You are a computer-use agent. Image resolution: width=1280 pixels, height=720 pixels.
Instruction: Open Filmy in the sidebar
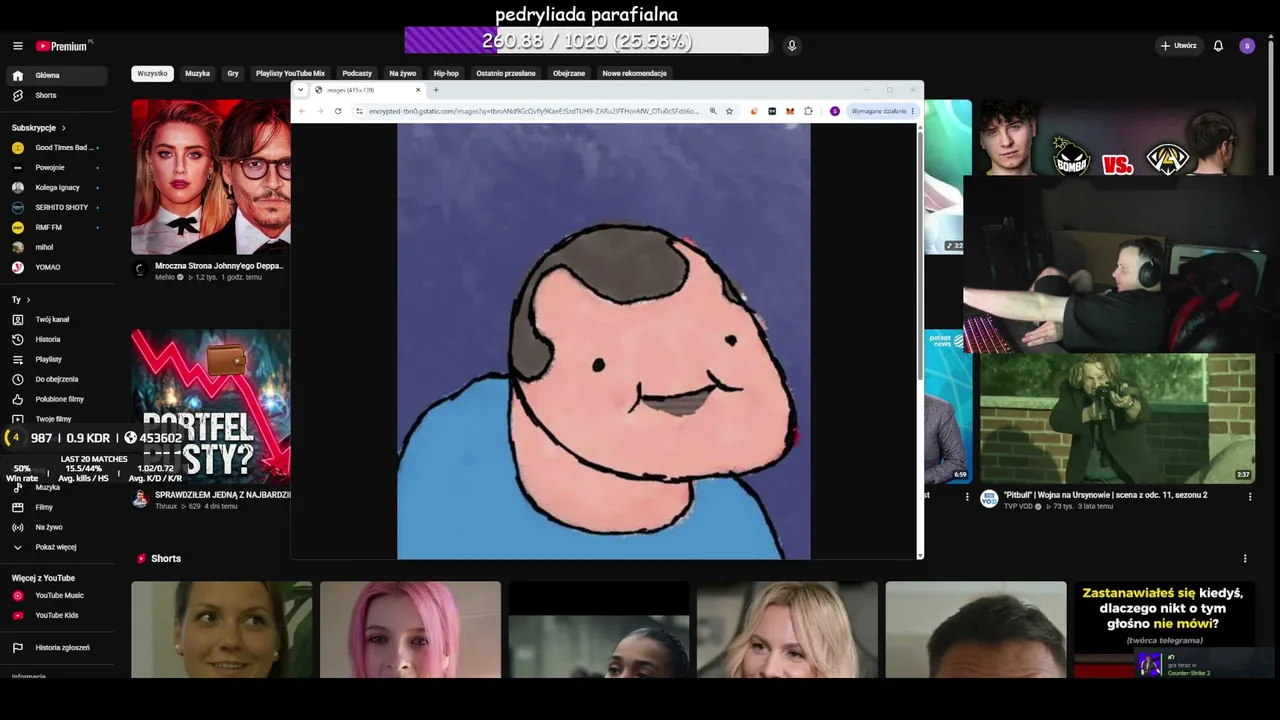point(59,507)
